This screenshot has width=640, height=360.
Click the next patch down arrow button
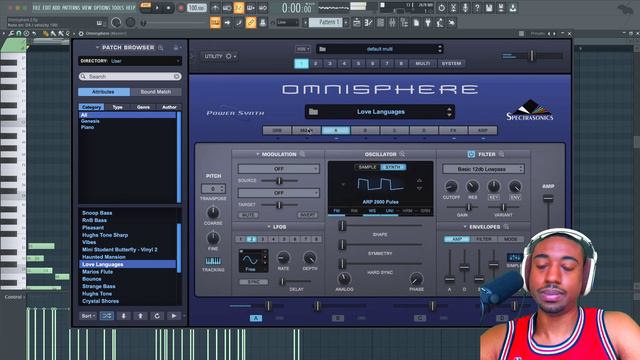click(124, 316)
